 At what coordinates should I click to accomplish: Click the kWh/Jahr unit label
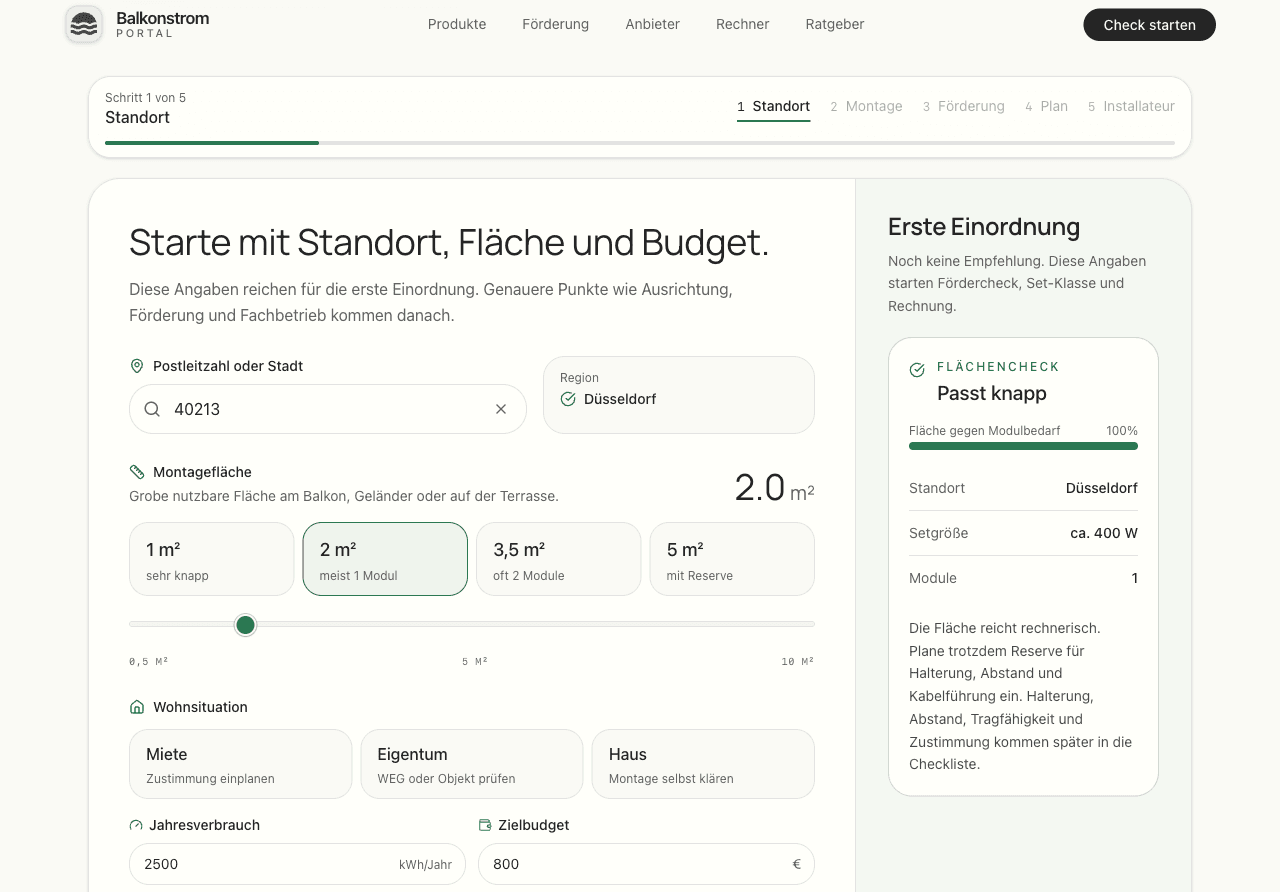pos(425,864)
